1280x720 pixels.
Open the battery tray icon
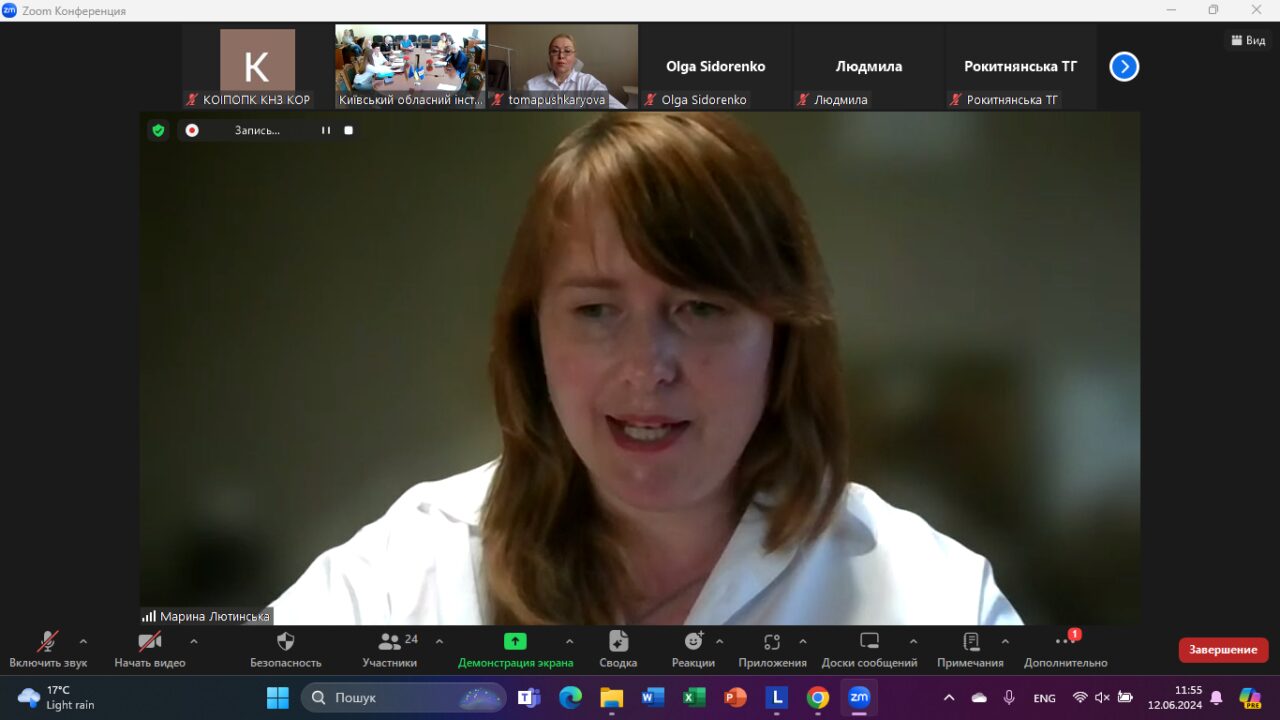click(1125, 697)
